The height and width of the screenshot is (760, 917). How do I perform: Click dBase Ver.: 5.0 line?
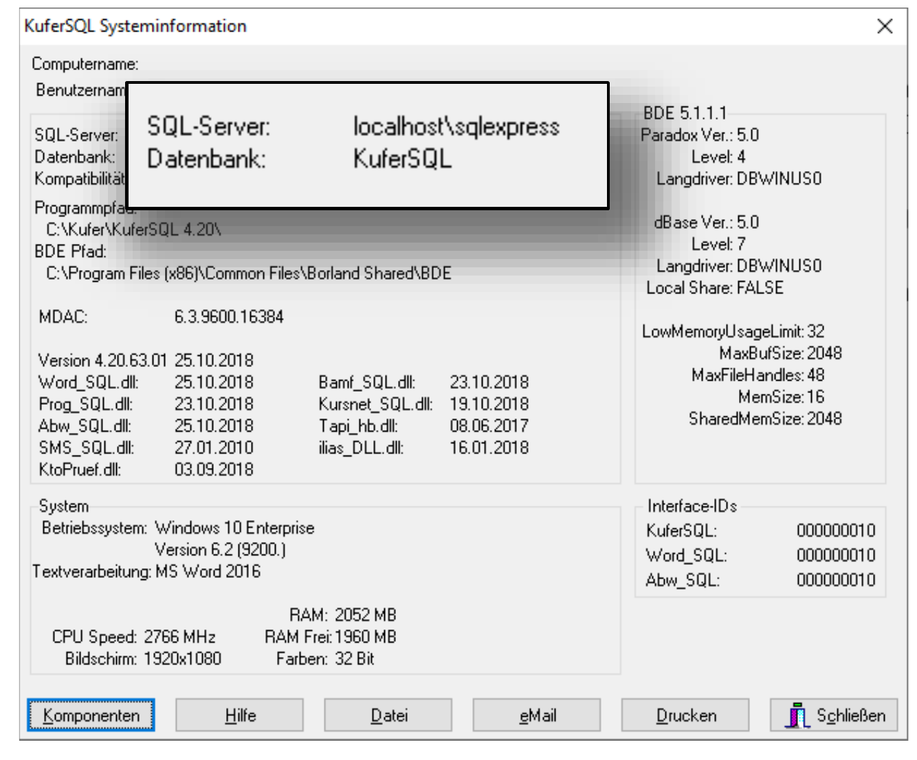(706, 222)
